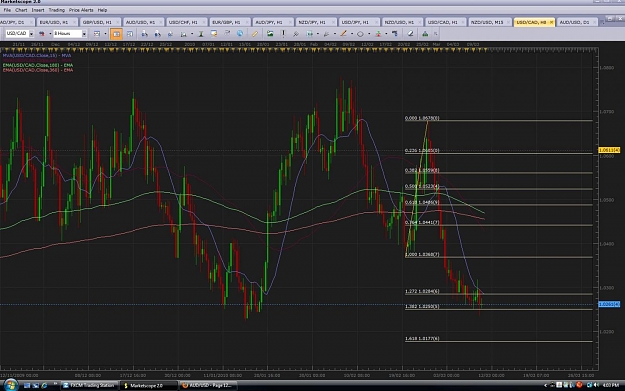Expand the USD/CAD symbol dropdown
625x391 pixels.
click(31, 34)
